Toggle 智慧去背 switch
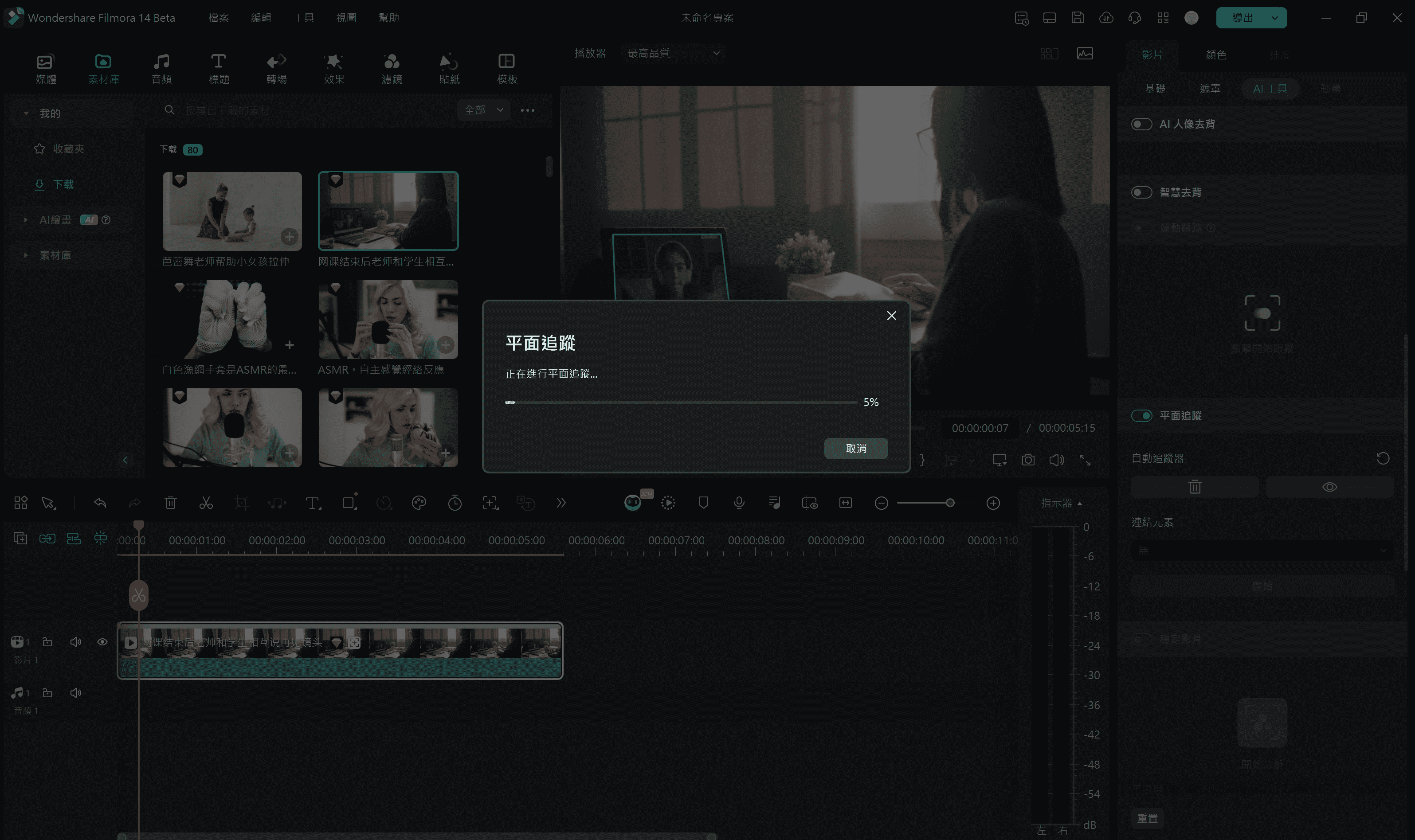The width and height of the screenshot is (1415, 840). tap(1141, 192)
